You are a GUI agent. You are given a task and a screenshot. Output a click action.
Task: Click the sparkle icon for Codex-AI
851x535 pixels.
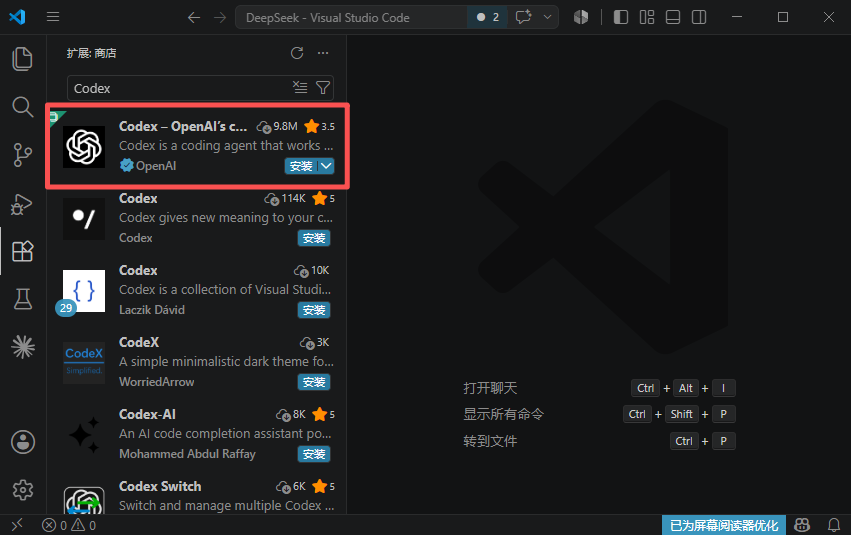click(84, 435)
